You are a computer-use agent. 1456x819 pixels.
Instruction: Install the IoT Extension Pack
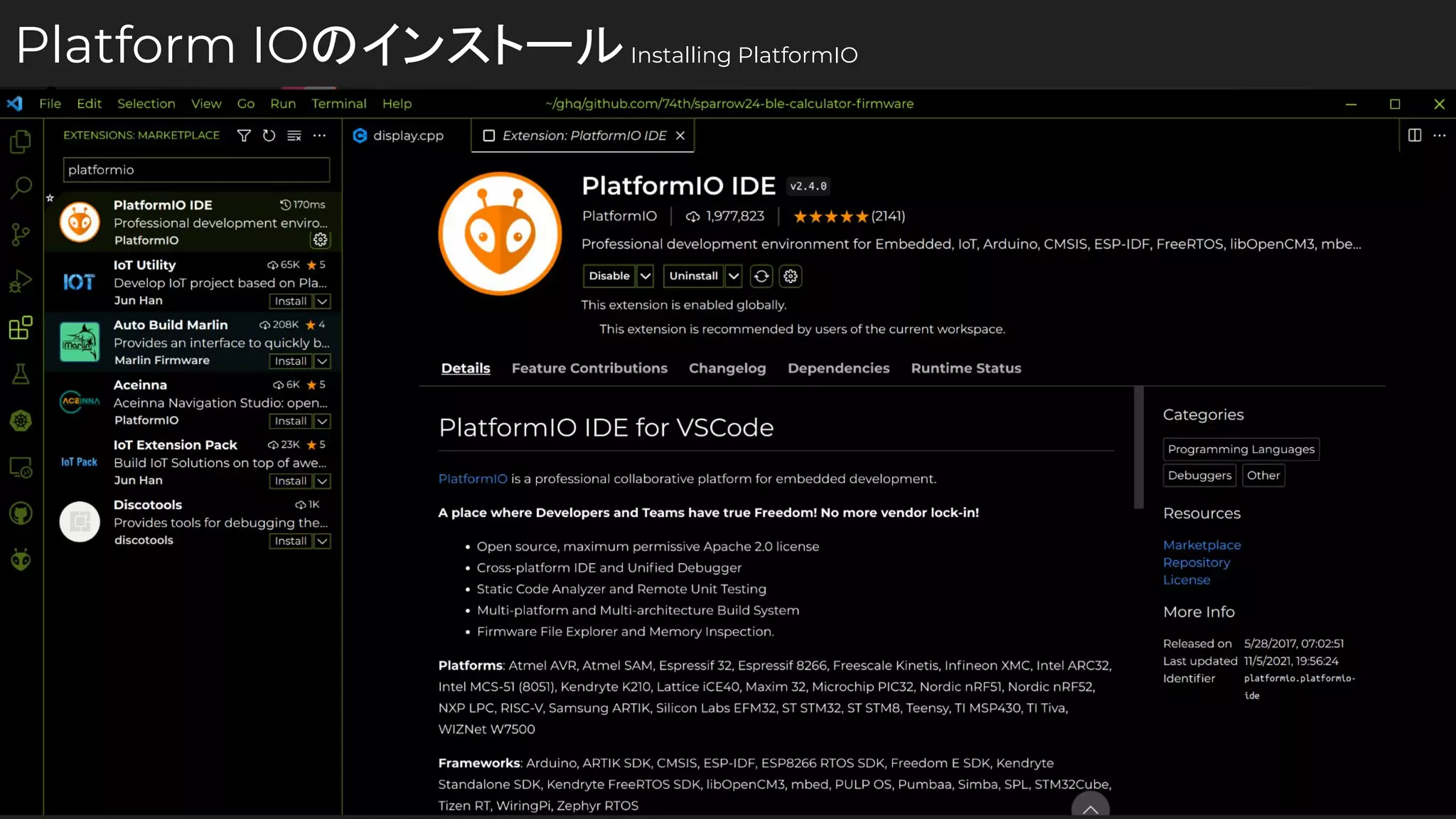(x=291, y=481)
